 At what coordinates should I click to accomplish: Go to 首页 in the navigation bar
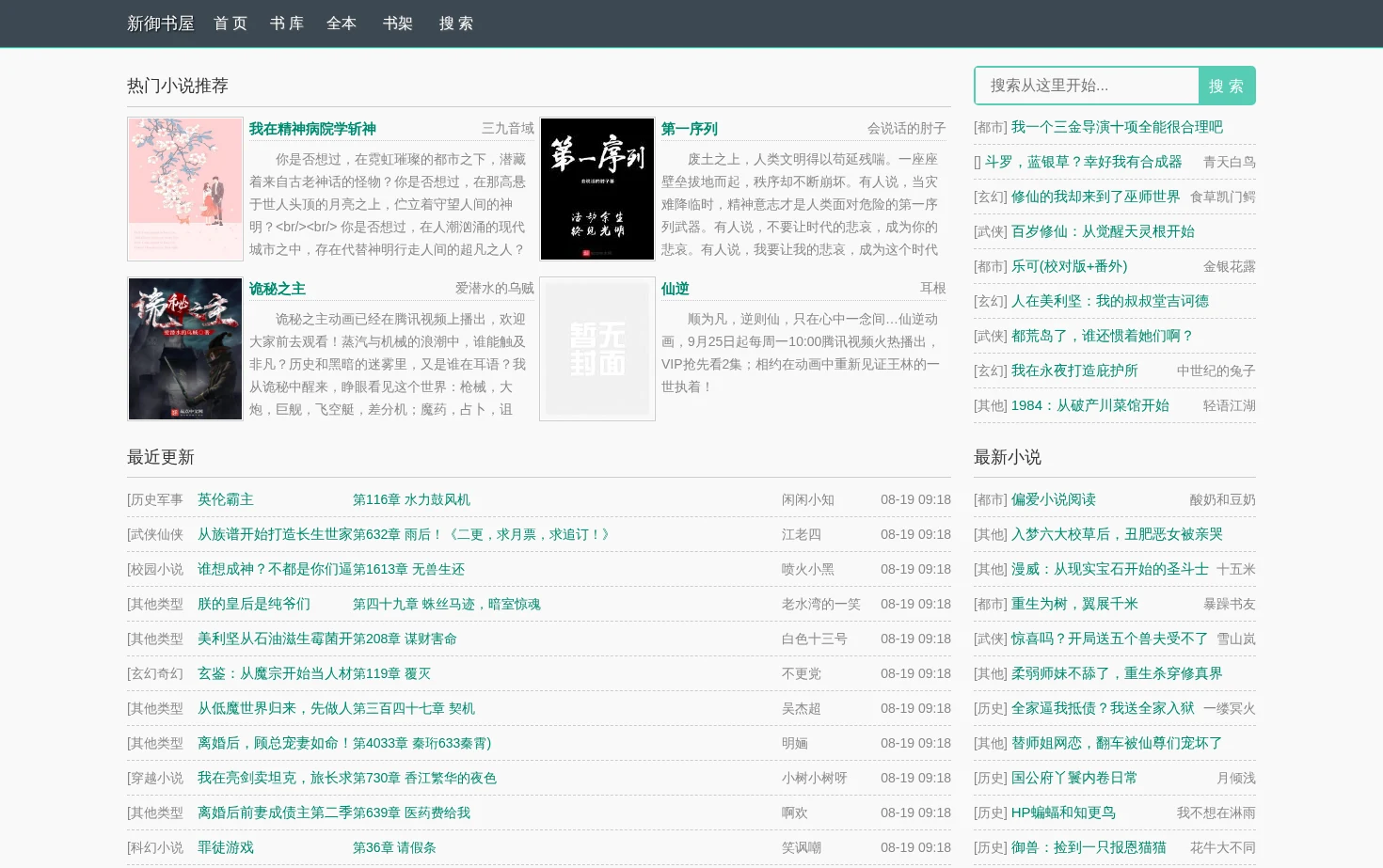coord(230,24)
